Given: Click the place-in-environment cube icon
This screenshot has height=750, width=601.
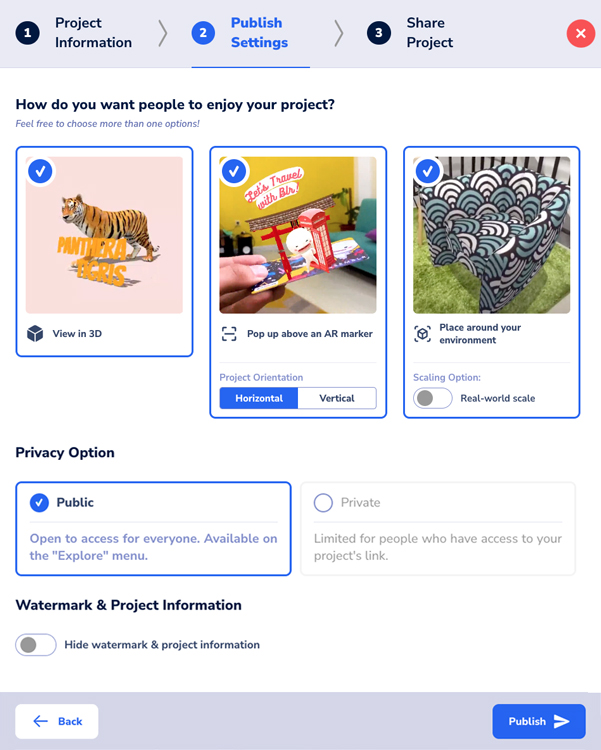Looking at the screenshot, I should [x=423, y=334].
